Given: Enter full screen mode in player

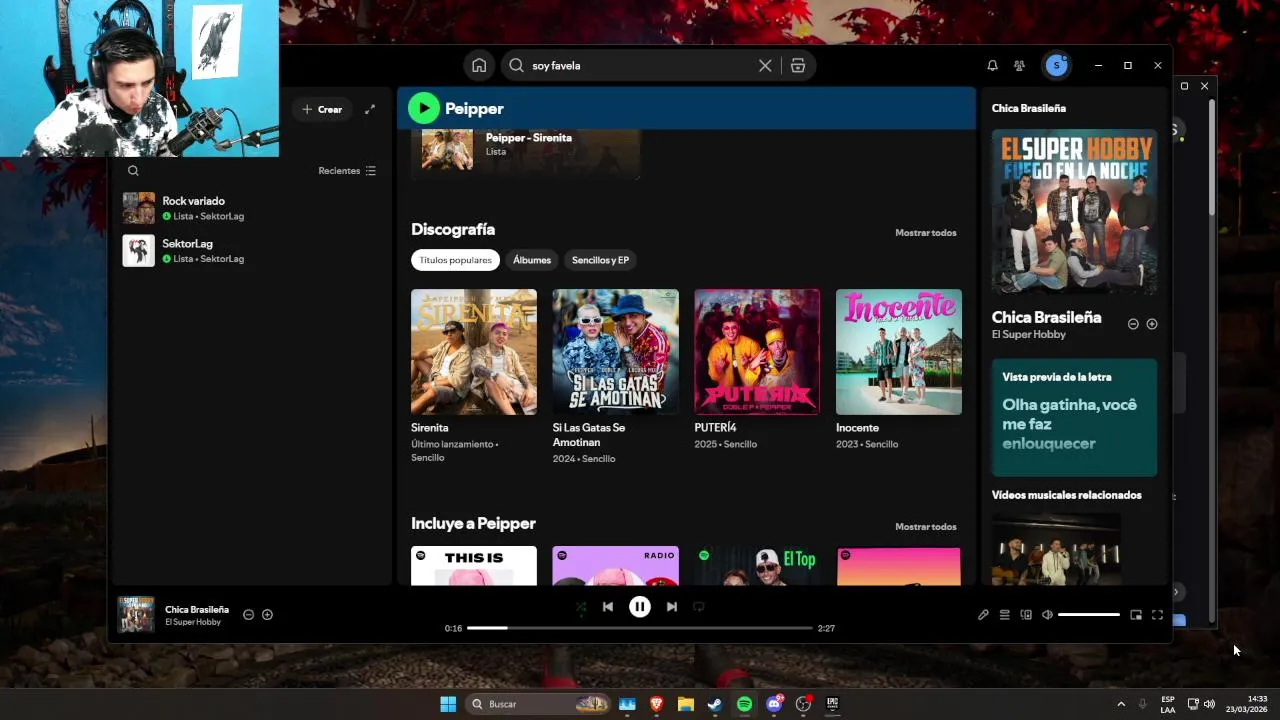Looking at the screenshot, I should click(x=1157, y=615).
